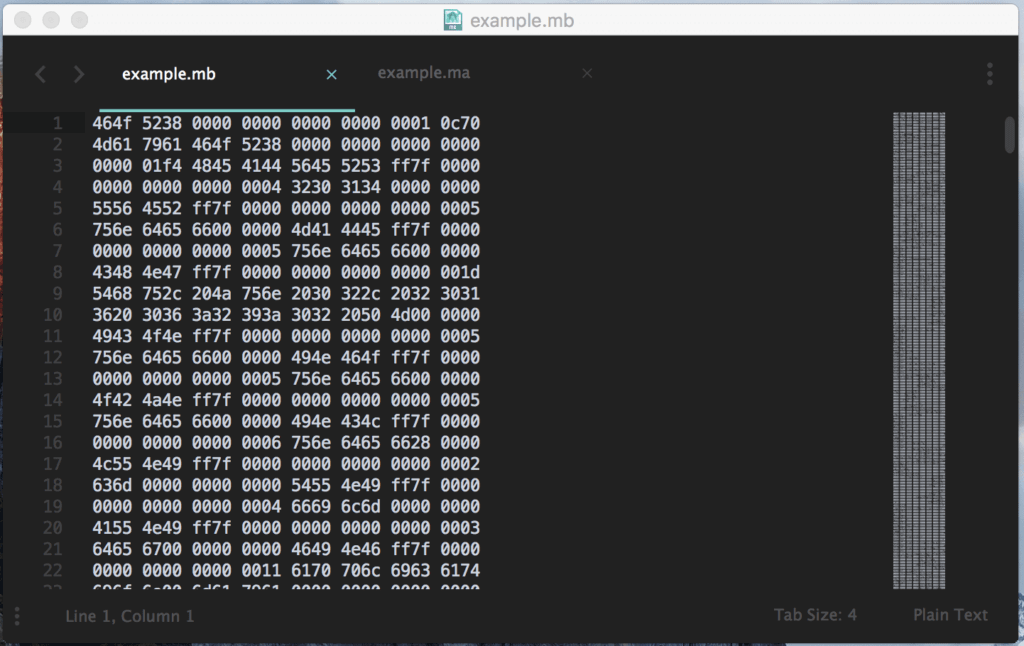This screenshot has width=1024, height=646.
Task: Click hex value 464f on line 12
Action: (360, 357)
